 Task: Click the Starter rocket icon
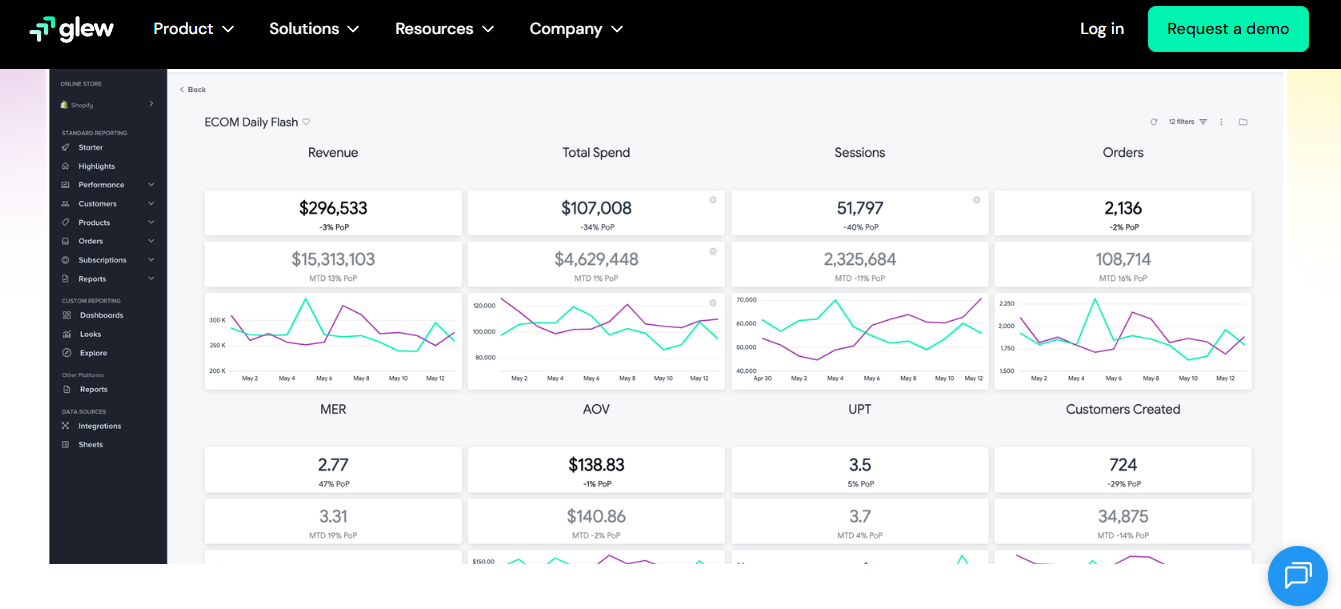click(66, 147)
